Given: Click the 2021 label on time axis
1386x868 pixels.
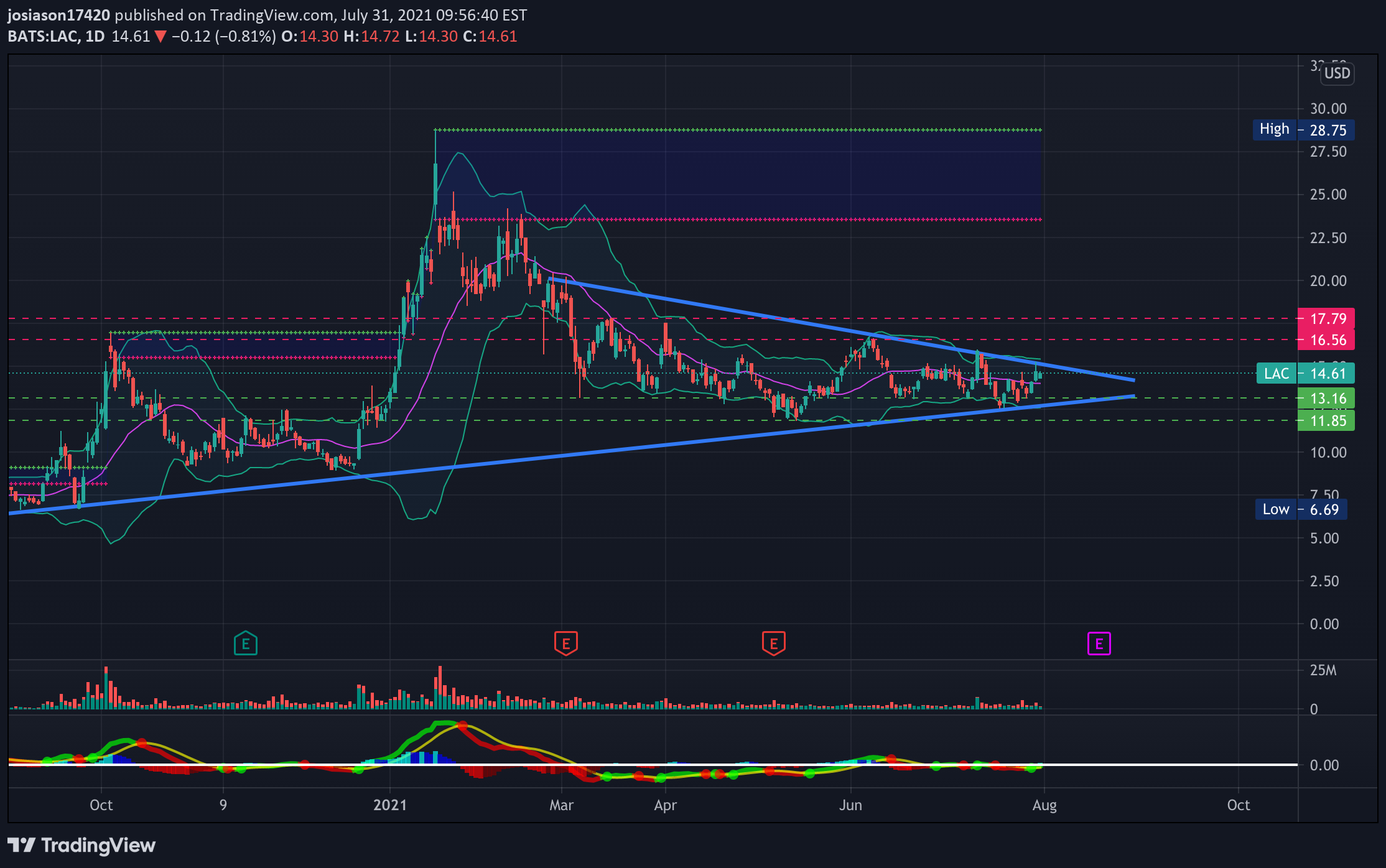Looking at the screenshot, I should (x=390, y=805).
